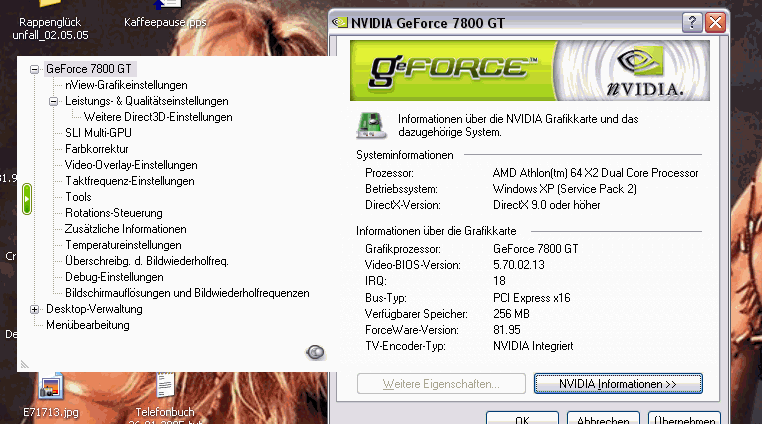The image size is (762, 424).
Task: Click the NVIDIA title bar icon
Action: tap(340, 23)
